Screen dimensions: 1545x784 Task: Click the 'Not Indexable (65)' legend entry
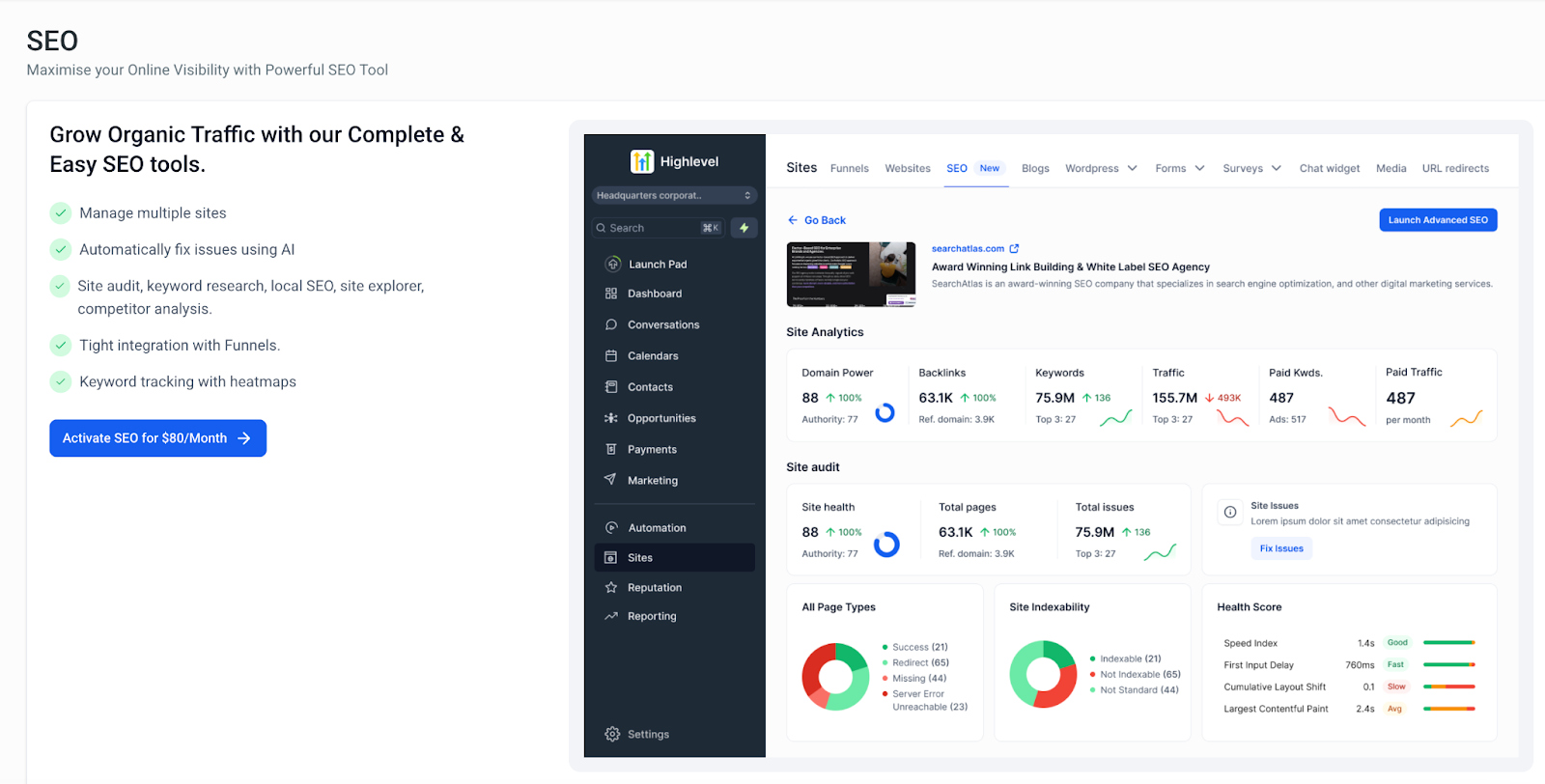point(1135,674)
